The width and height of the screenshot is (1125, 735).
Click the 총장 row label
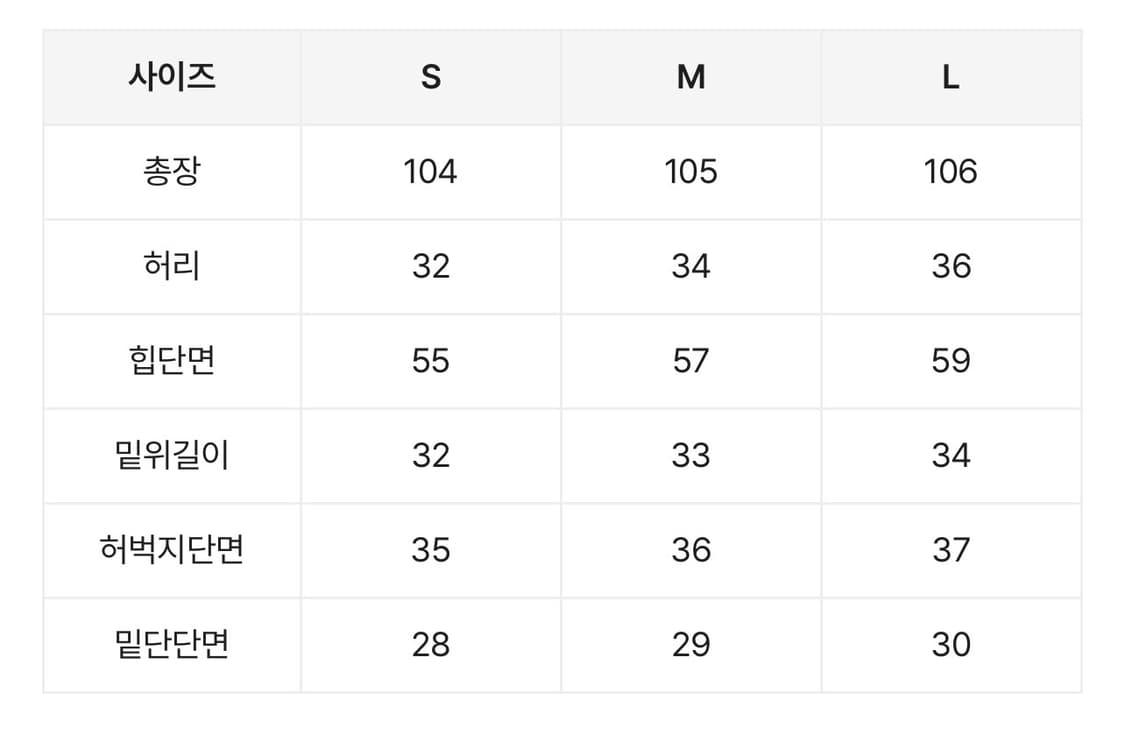pyautogui.click(x=172, y=171)
